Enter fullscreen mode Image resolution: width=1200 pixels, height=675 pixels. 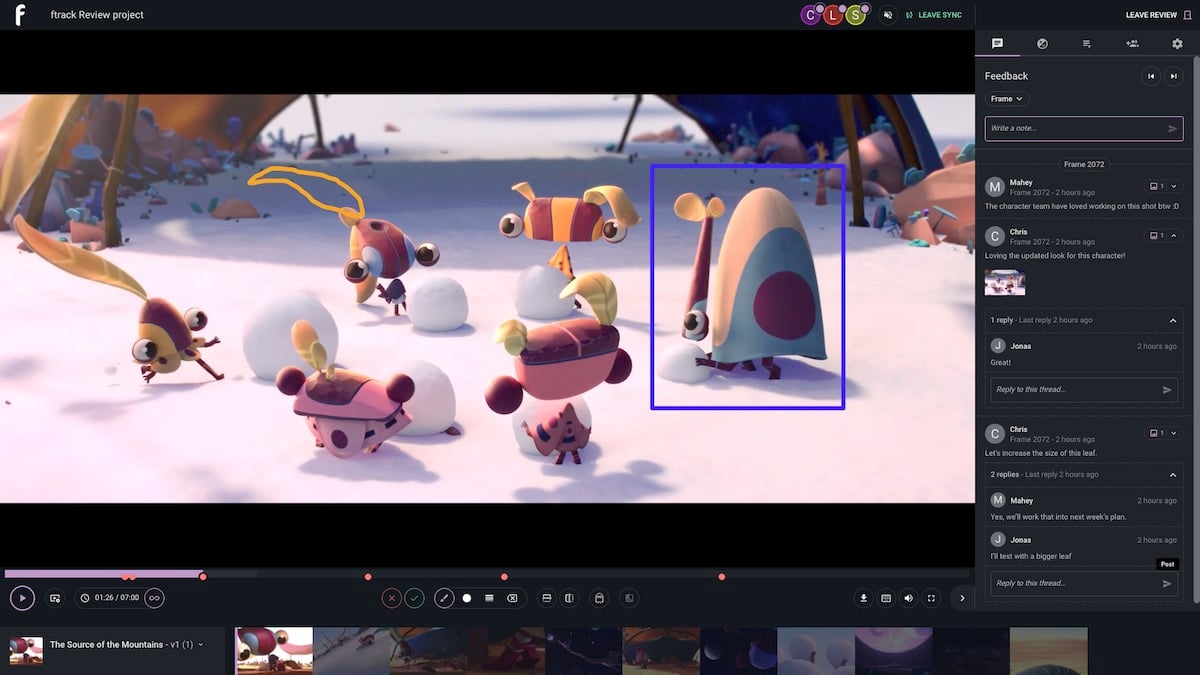(931, 598)
